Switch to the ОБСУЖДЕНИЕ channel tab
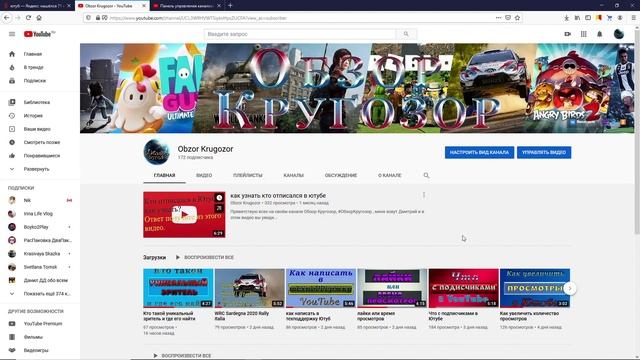640x360 pixels. tap(341, 175)
